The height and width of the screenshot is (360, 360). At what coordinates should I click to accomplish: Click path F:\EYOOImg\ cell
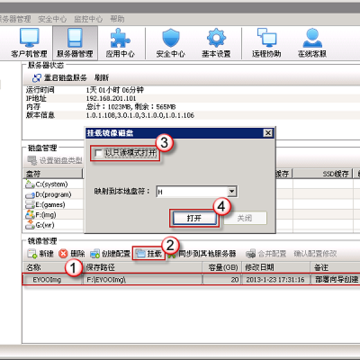click(x=106, y=280)
